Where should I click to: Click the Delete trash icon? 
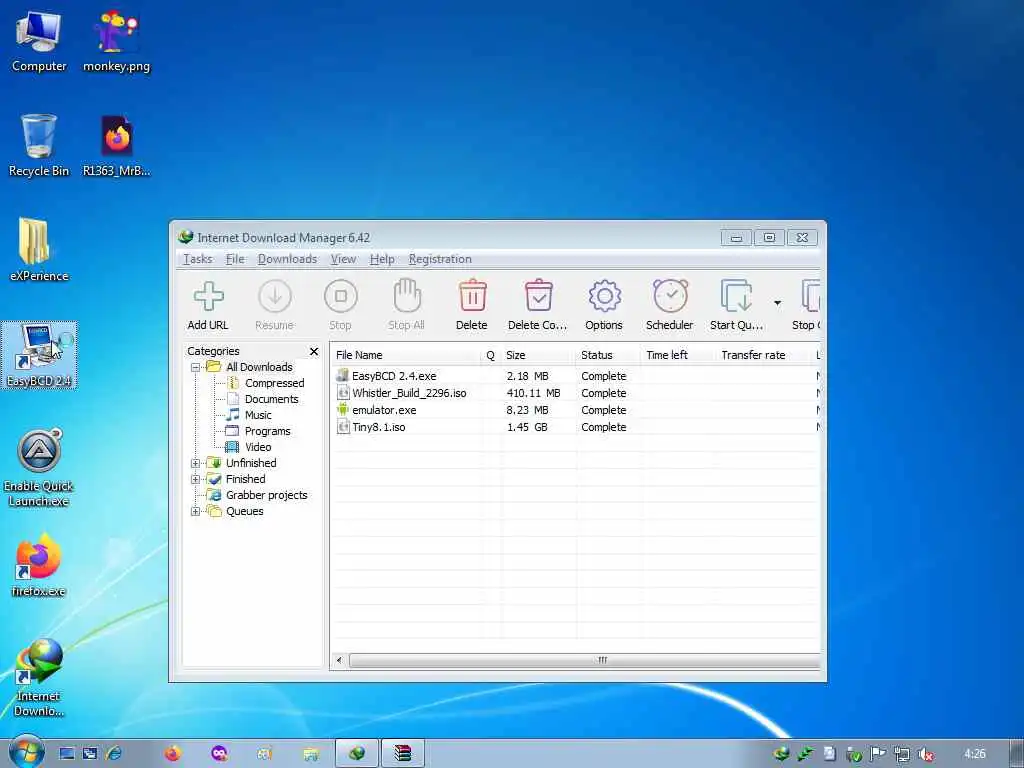(472, 296)
